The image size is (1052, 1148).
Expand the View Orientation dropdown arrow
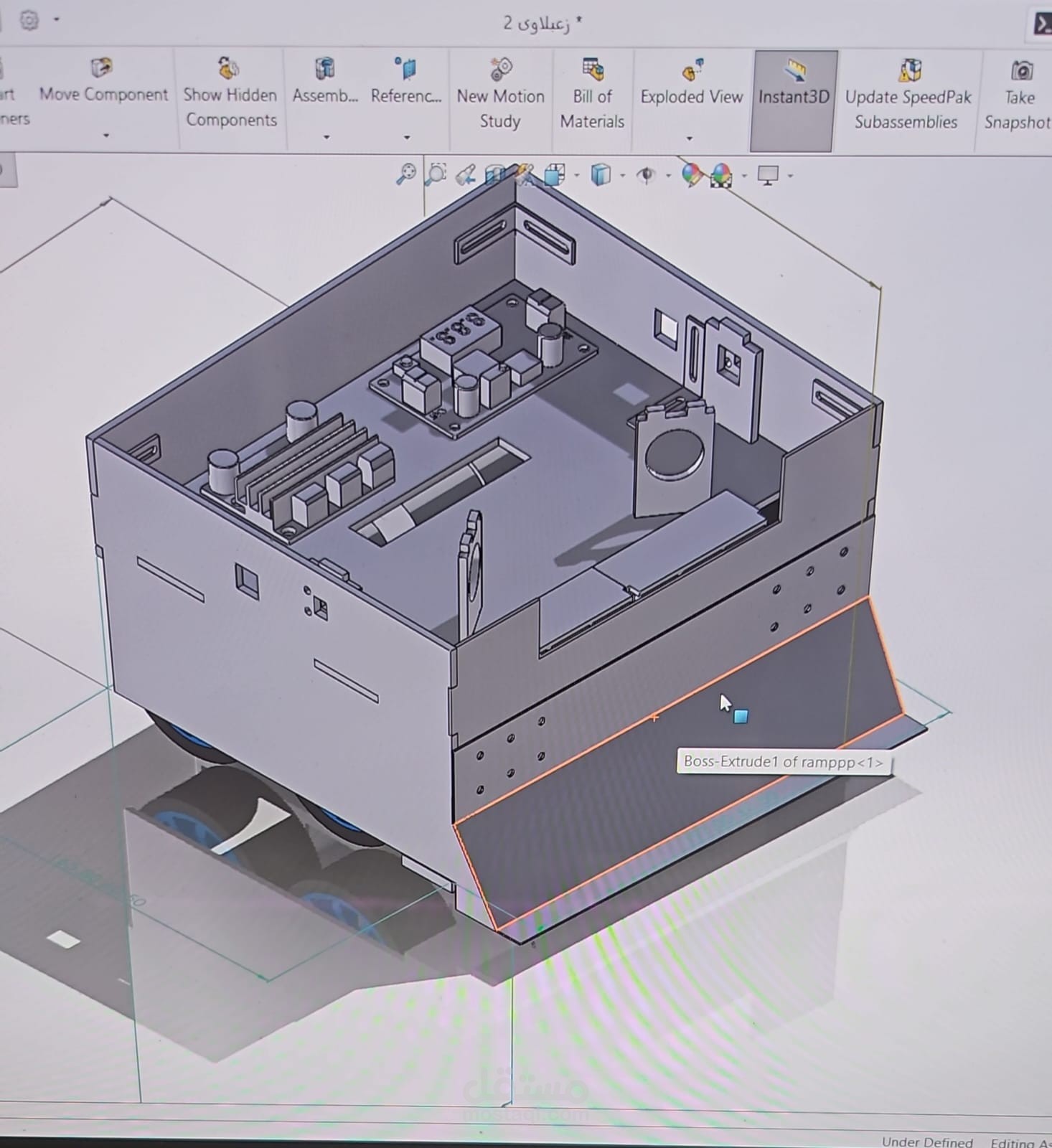point(577,176)
